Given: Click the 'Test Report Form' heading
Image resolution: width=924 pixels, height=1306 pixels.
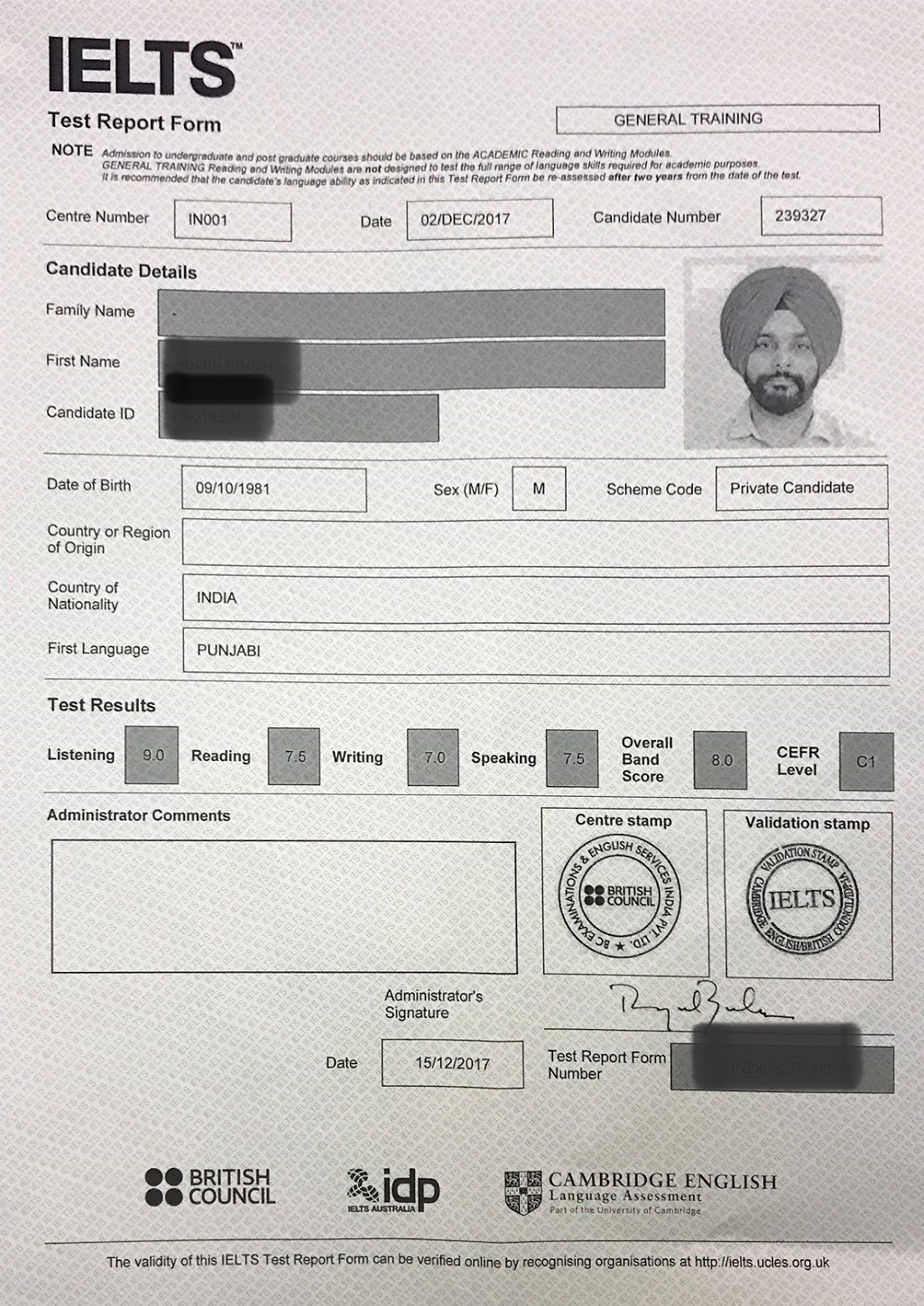Looking at the screenshot, I should pyautogui.click(x=134, y=122).
